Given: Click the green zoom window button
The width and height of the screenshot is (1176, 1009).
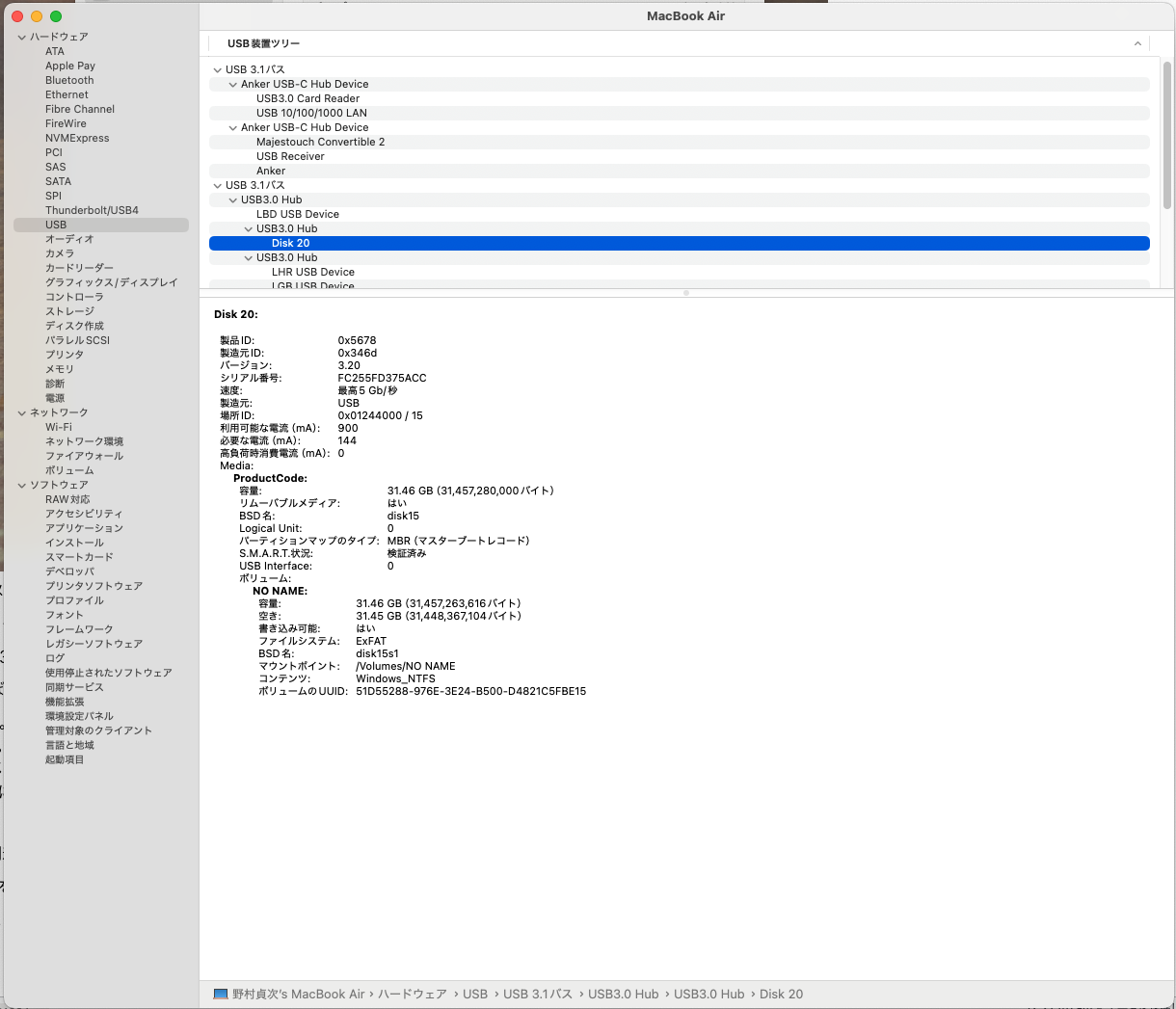Looking at the screenshot, I should pos(56,16).
